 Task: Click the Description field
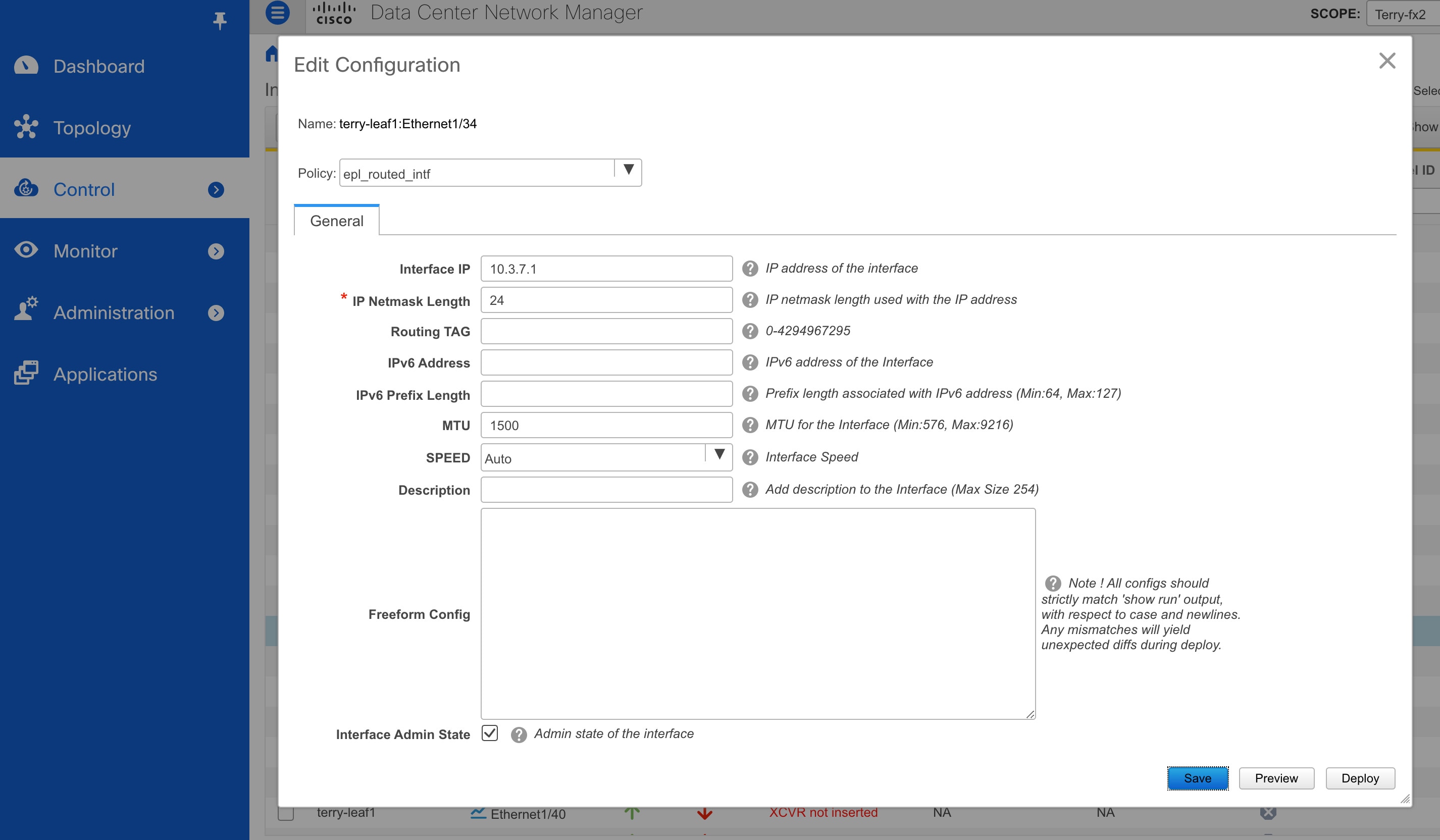606,490
